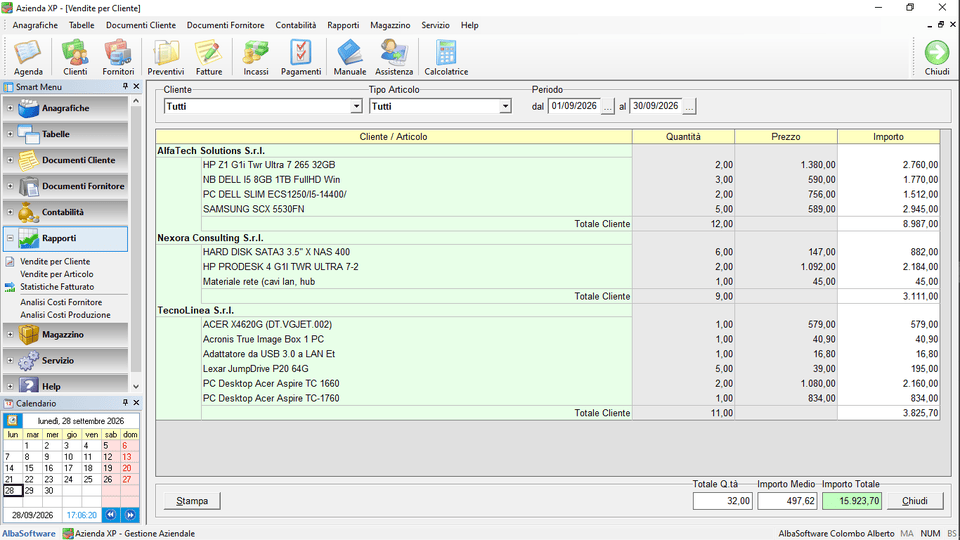Click the calendar today icon
Screen dimensions: 960x540
[12, 421]
